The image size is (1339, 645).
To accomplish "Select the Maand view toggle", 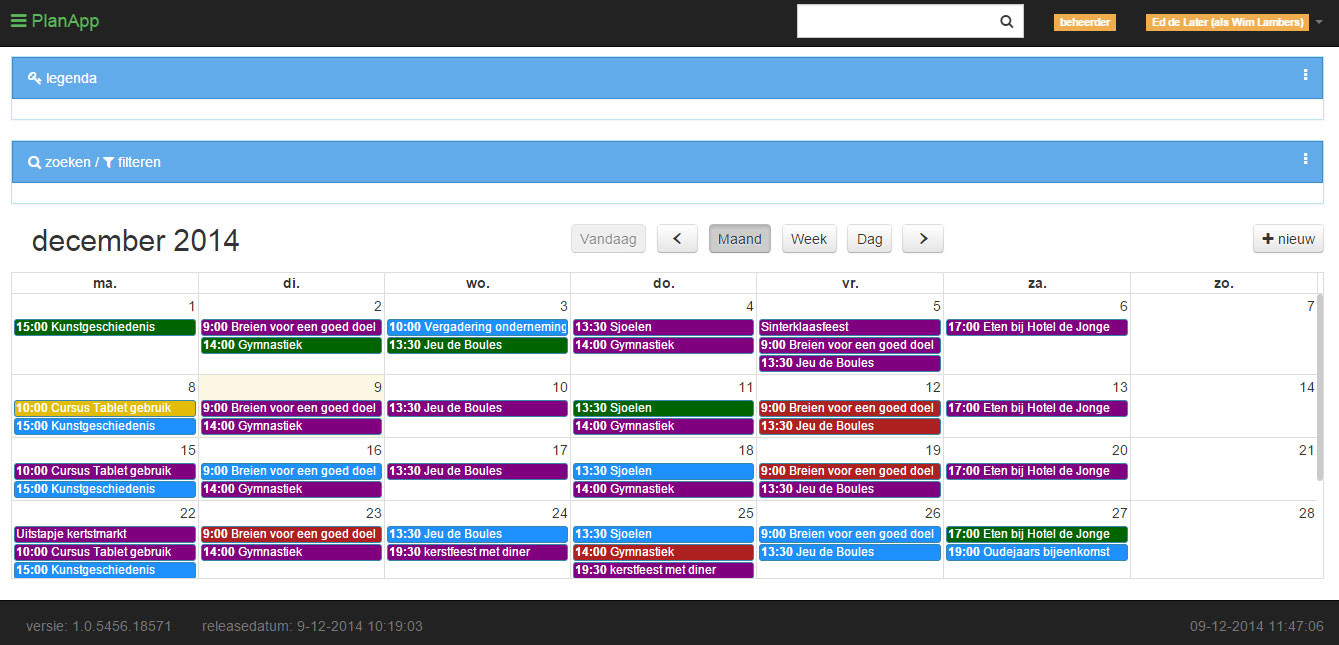I will click(739, 239).
